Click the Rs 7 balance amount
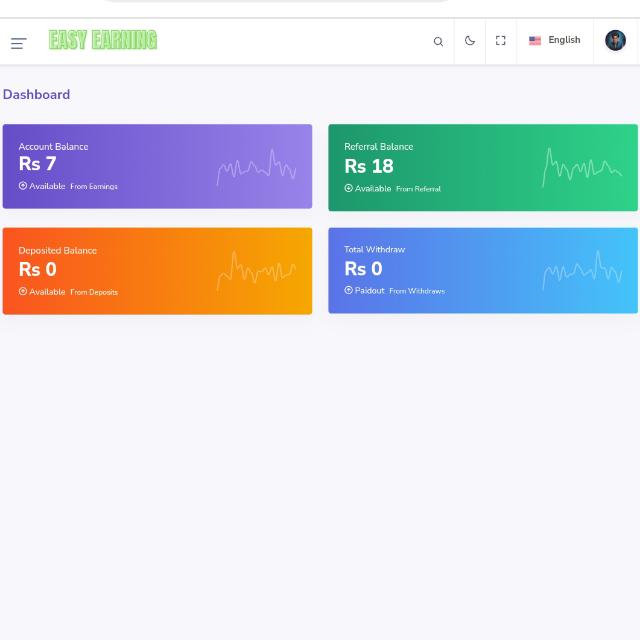640x640 pixels. click(x=38, y=164)
